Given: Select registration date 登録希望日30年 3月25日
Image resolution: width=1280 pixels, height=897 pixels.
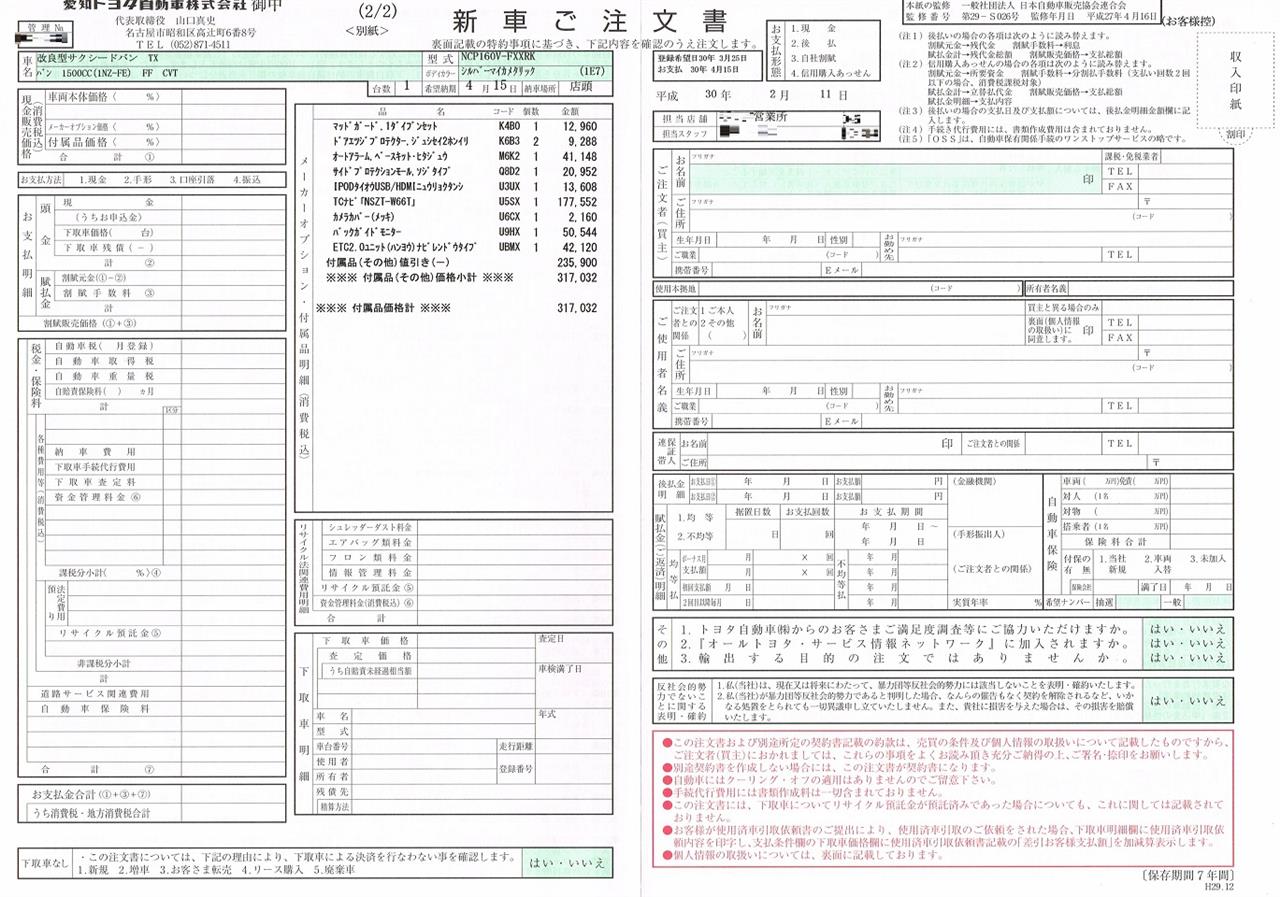Looking at the screenshot, I should (x=703, y=58).
